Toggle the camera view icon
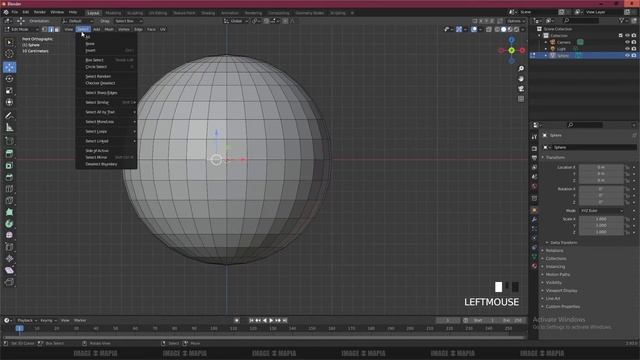This screenshot has height=360, width=640. pos(521,89)
